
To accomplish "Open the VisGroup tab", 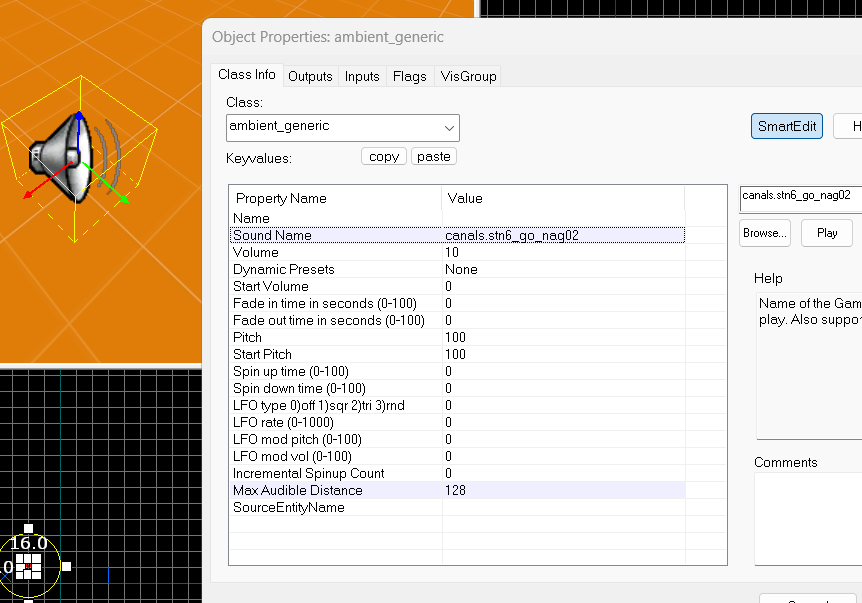I will pyautogui.click(x=468, y=76).
